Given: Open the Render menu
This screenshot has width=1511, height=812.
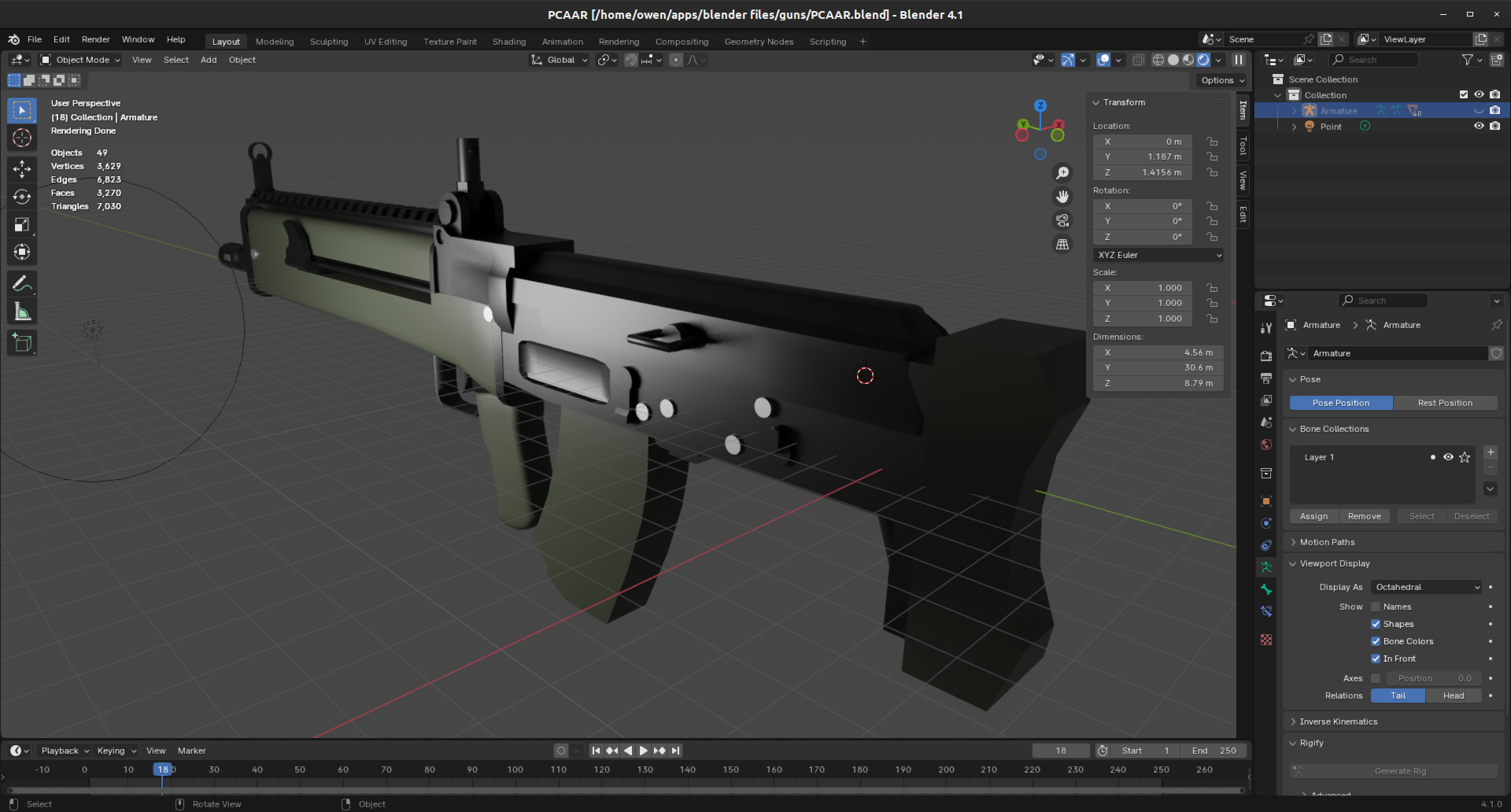Looking at the screenshot, I should pos(95,39).
